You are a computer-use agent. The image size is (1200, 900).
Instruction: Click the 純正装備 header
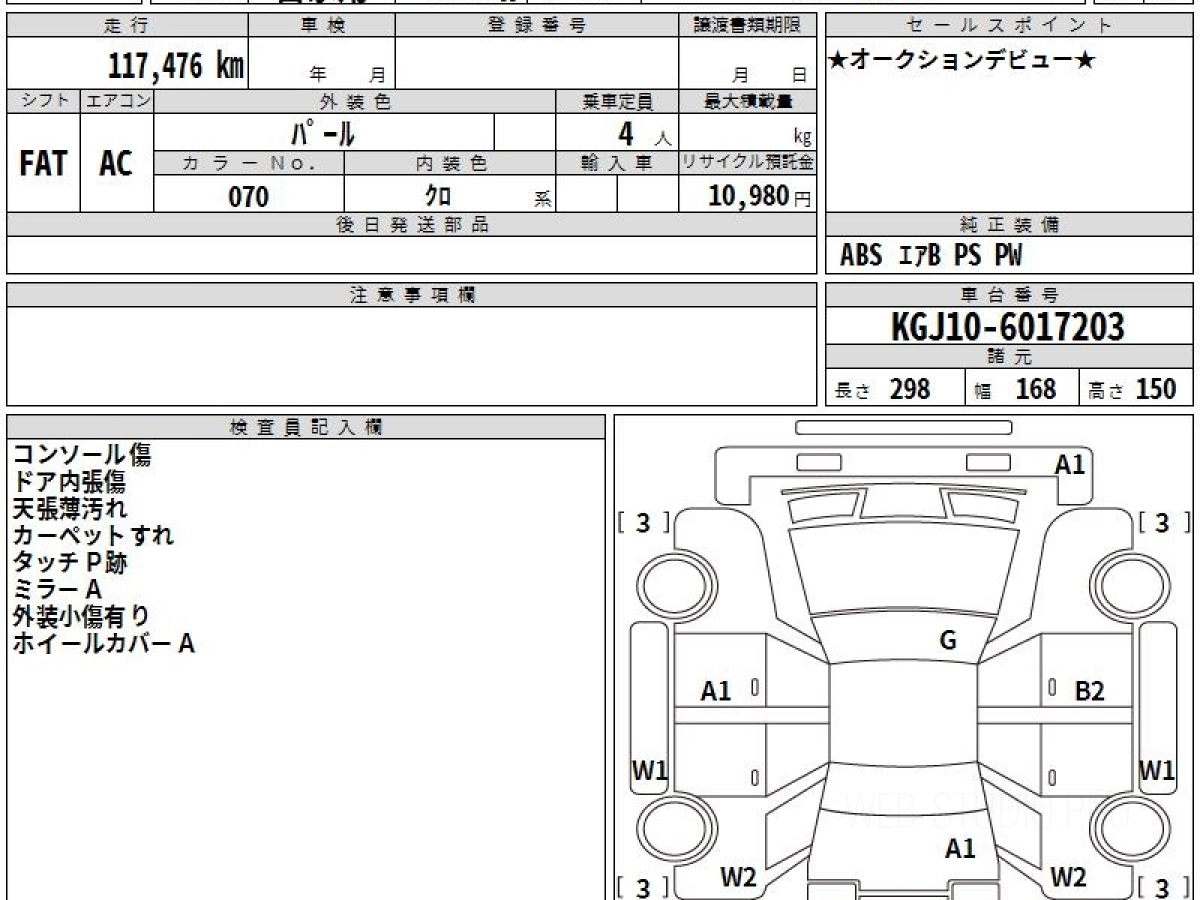(x=1009, y=225)
